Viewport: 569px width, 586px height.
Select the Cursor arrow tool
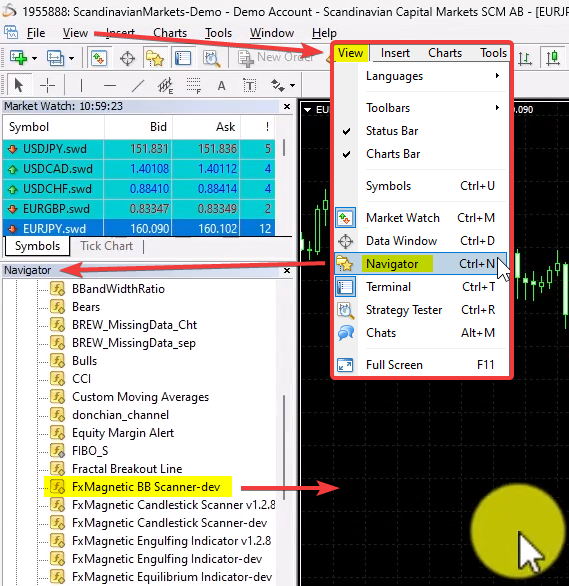[18, 86]
